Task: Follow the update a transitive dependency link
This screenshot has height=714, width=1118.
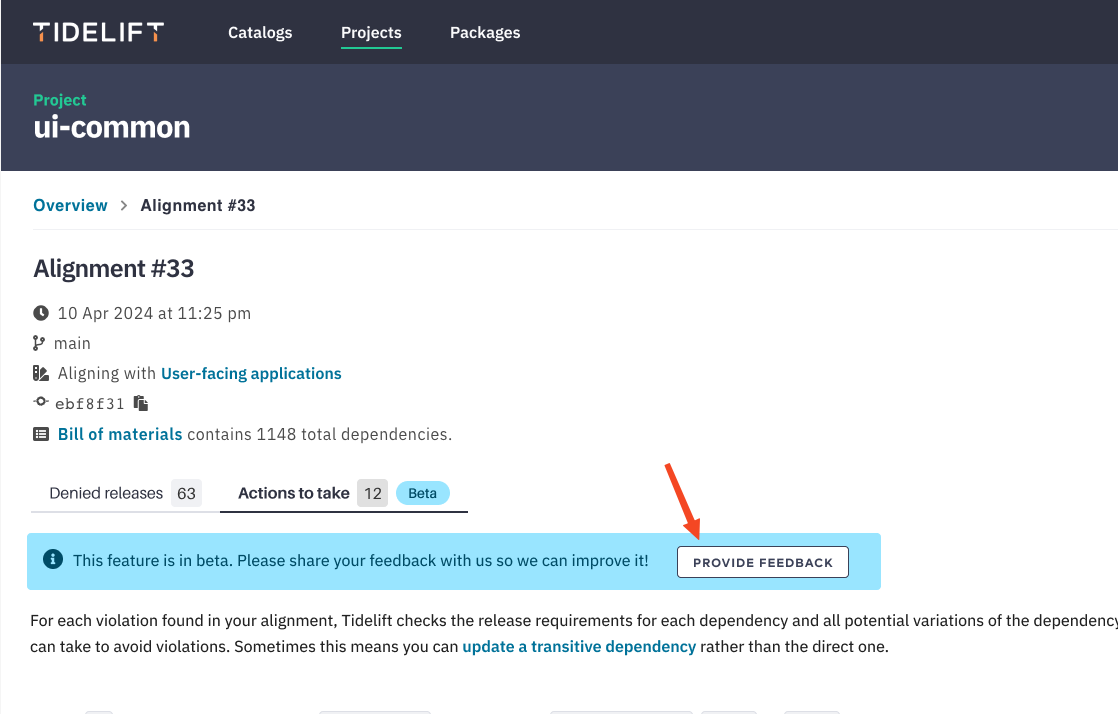Action: (579, 646)
